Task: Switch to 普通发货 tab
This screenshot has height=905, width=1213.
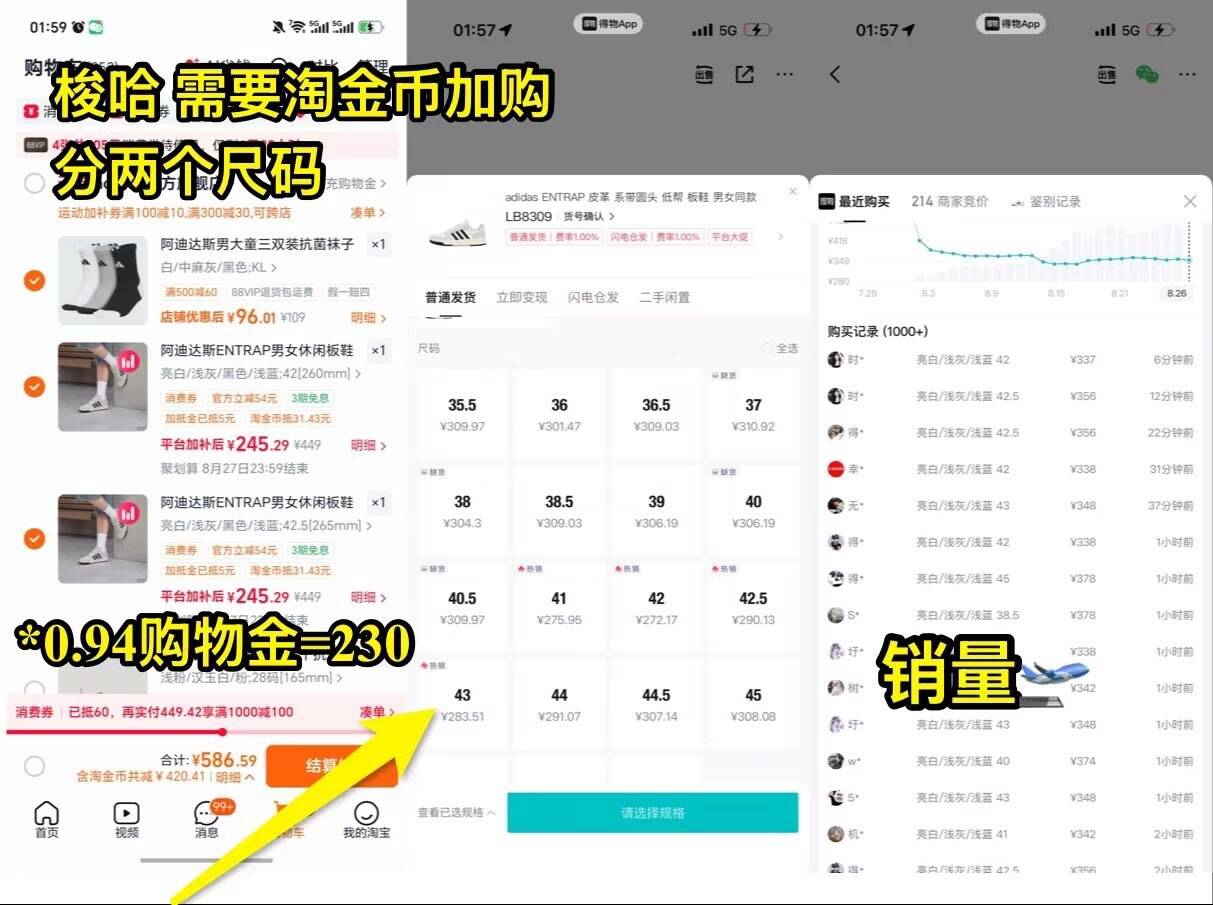Action: [x=451, y=297]
